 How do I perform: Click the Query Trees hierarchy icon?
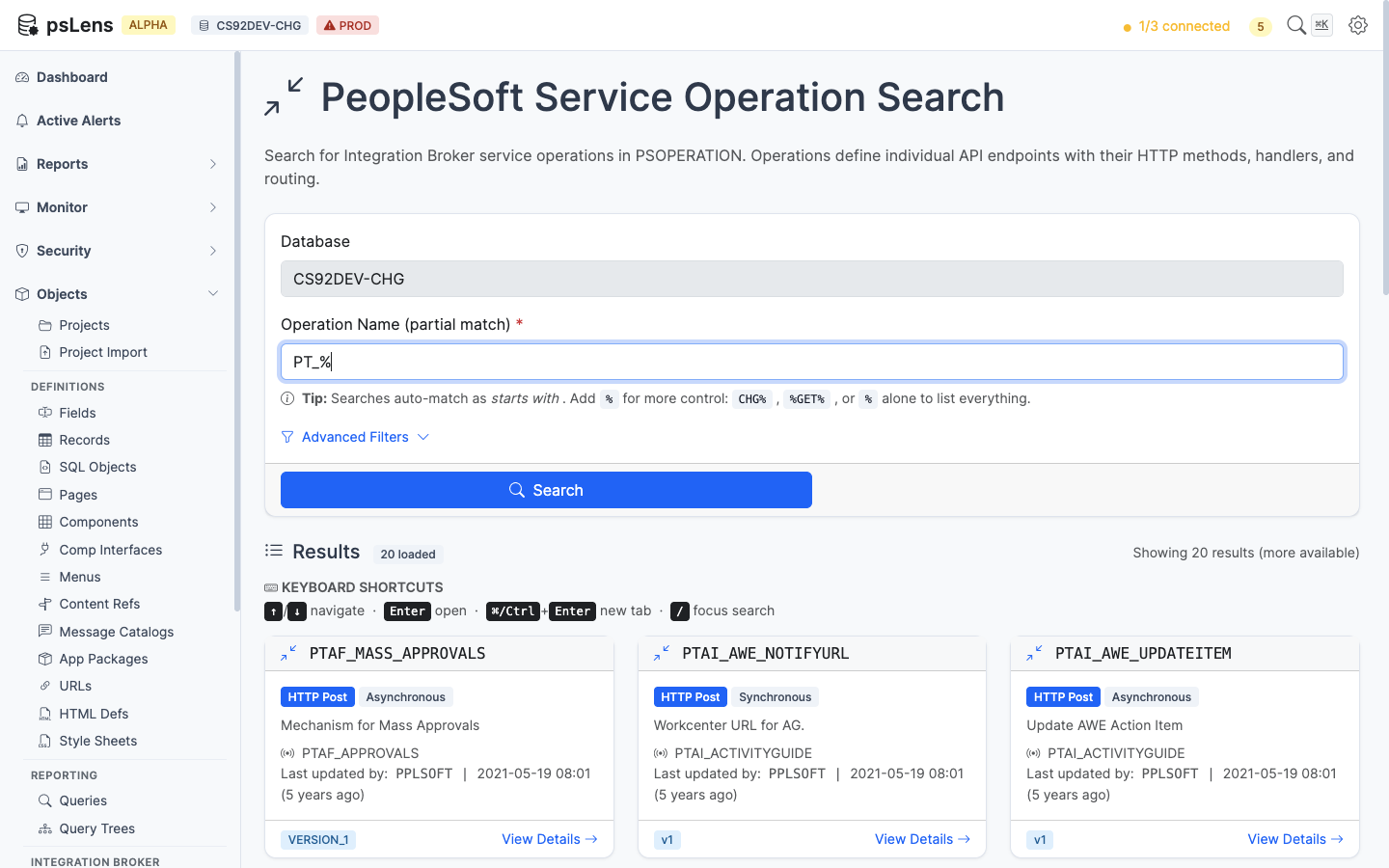45,828
